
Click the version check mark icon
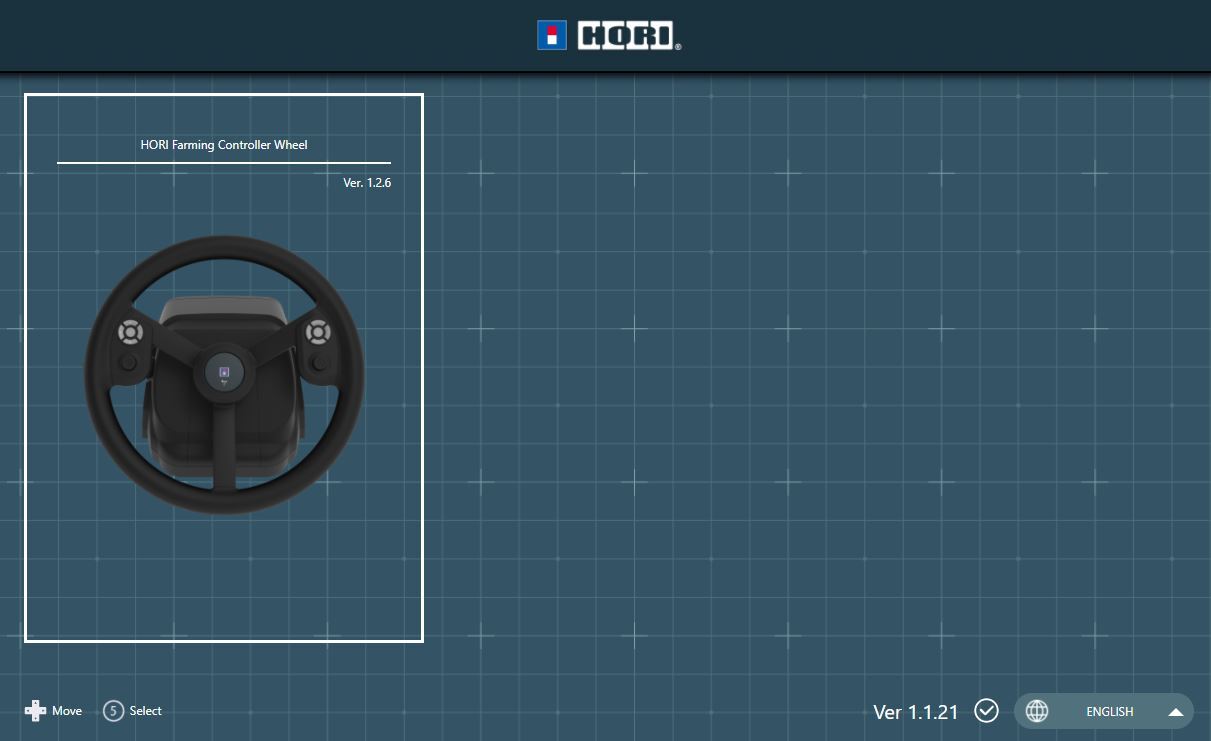pyautogui.click(x=986, y=710)
